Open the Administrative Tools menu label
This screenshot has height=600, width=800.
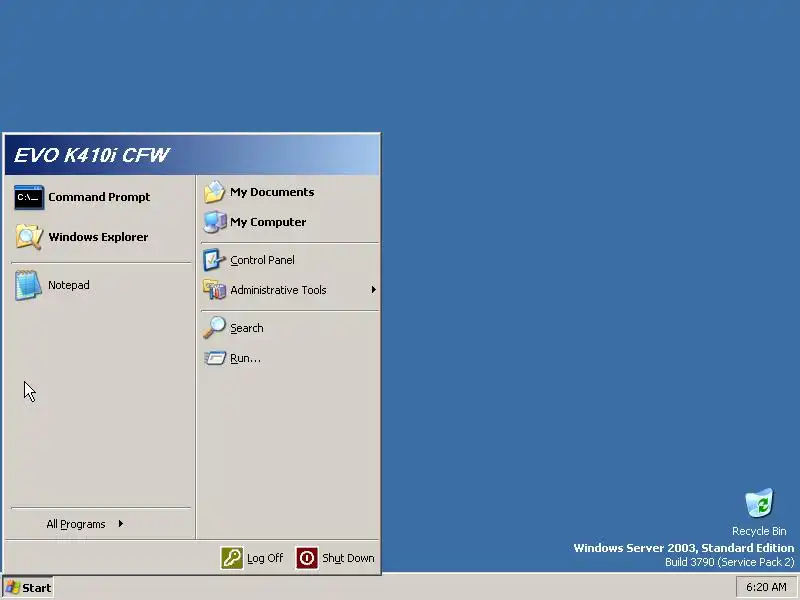278,290
